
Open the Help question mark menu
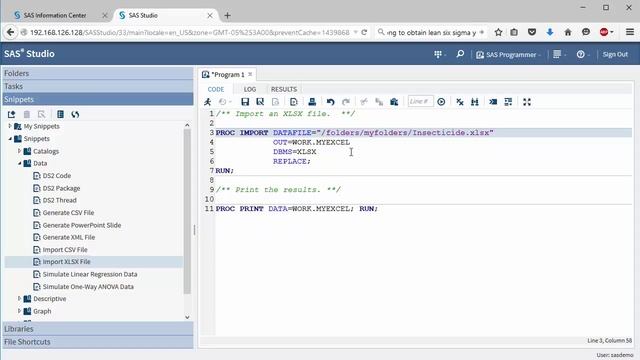(582, 54)
